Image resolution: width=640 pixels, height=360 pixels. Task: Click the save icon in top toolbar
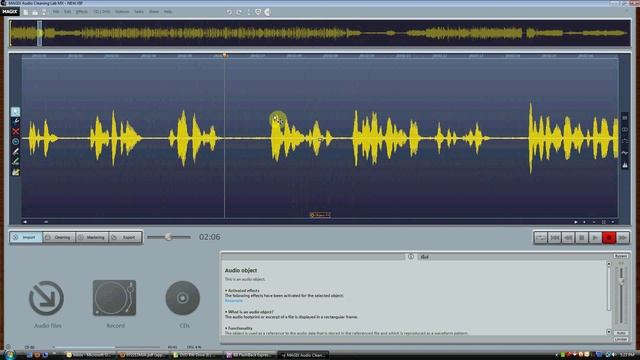point(44,12)
